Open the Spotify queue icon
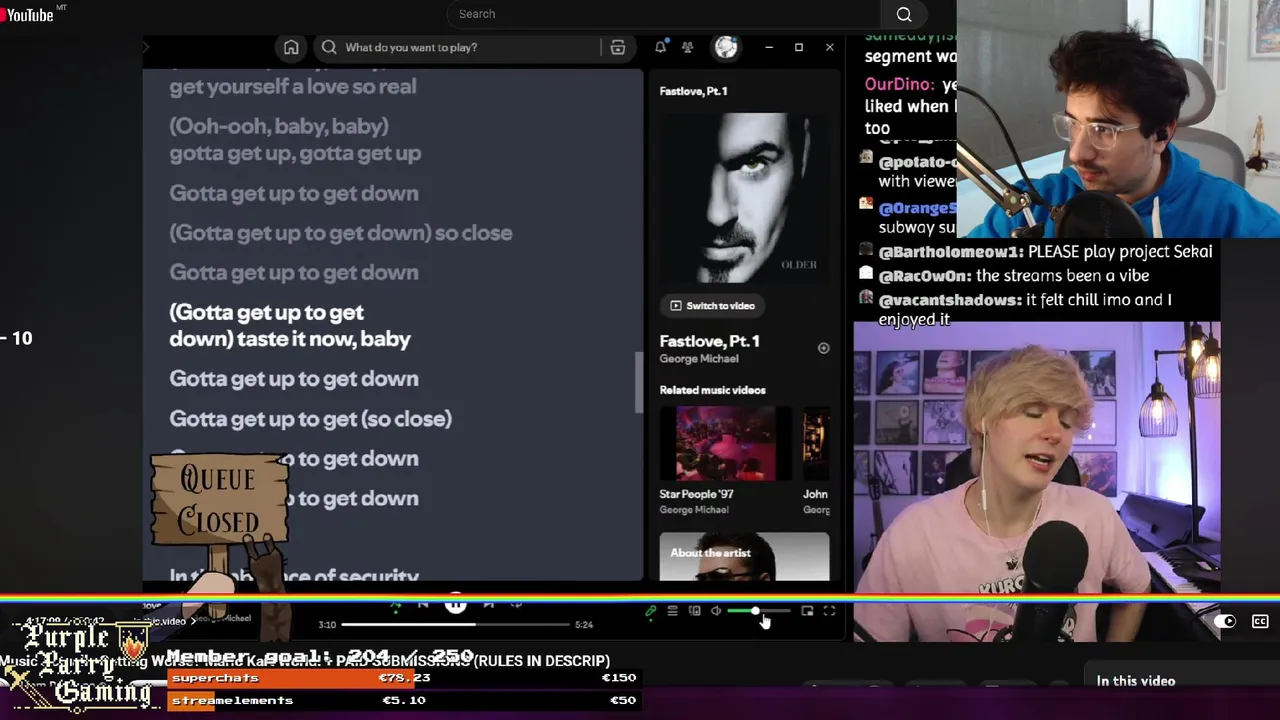Screen dimensions: 1280x720 coord(672,611)
